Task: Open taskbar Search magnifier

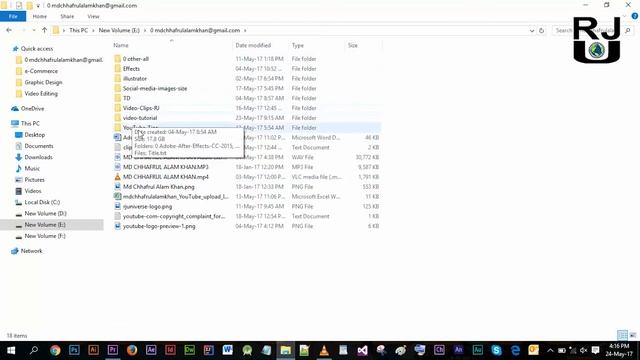Action: (34, 350)
